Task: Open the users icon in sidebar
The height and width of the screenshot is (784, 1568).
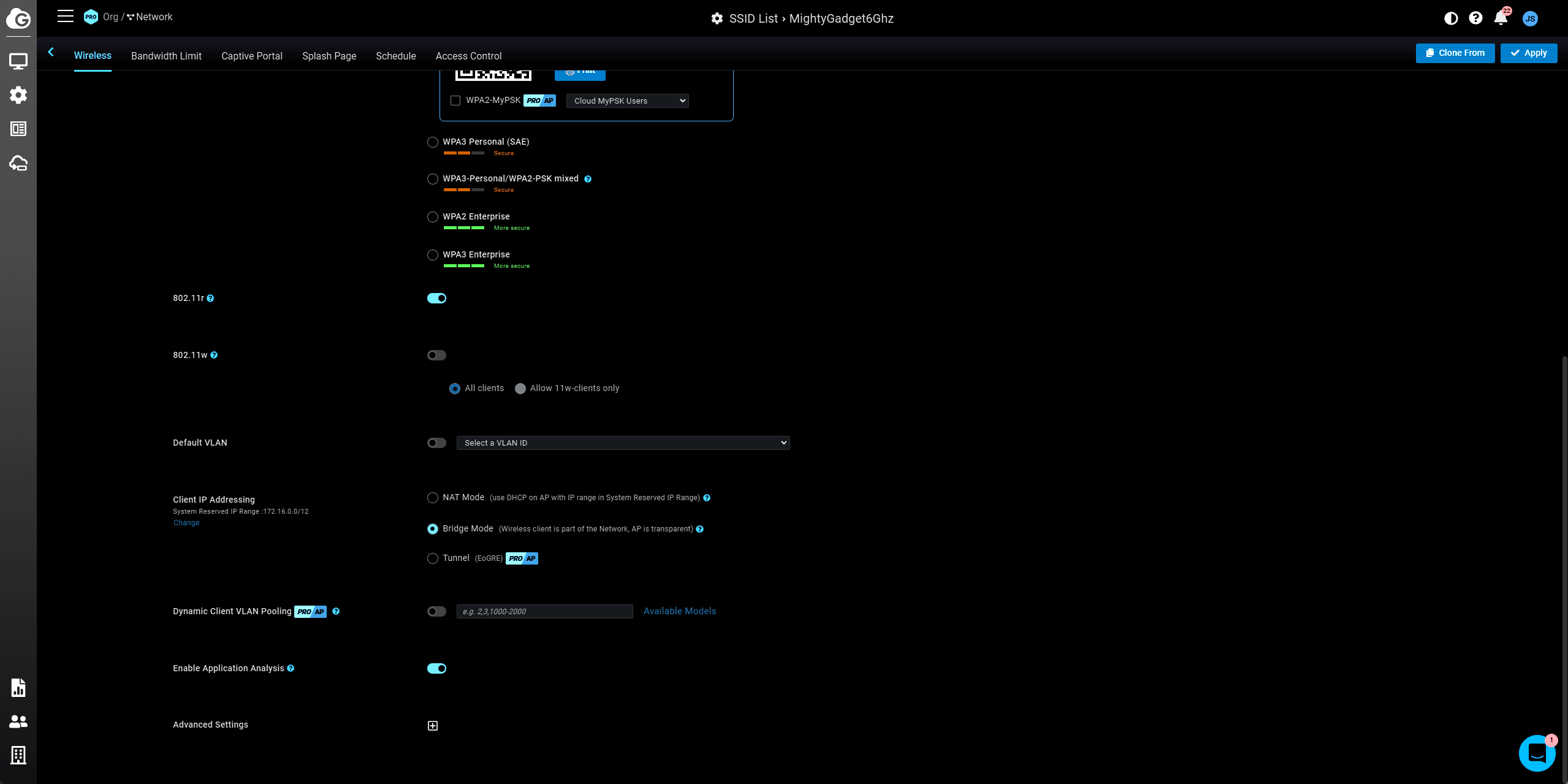Action: pyautogui.click(x=18, y=721)
